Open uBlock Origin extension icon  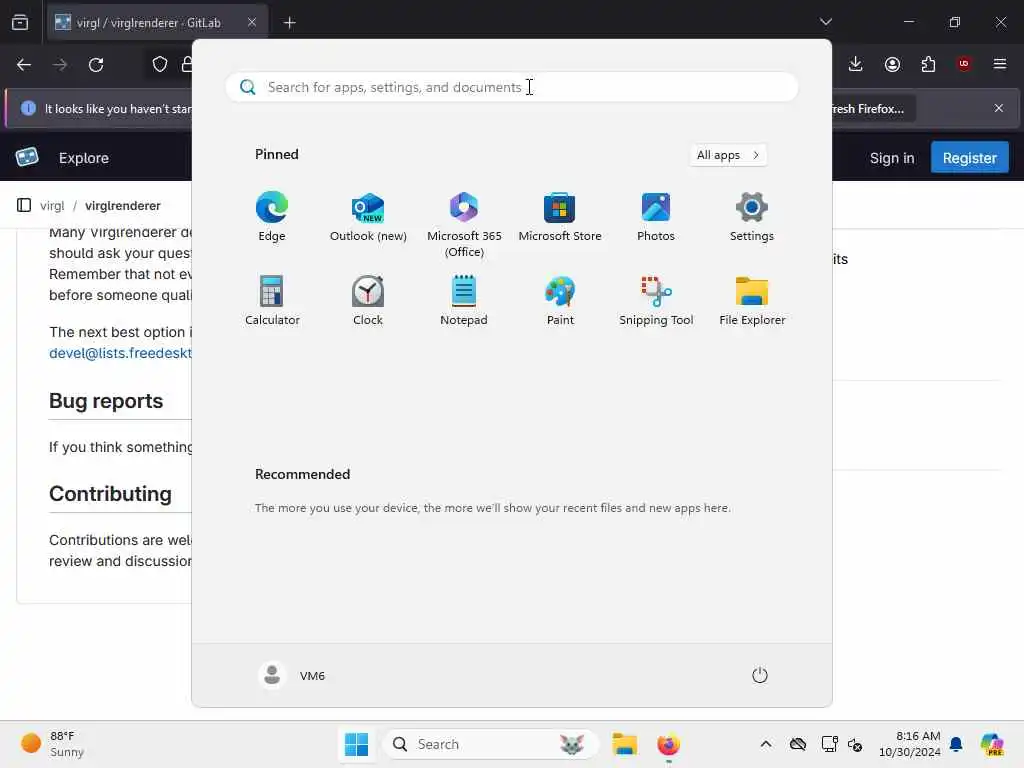coord(964,64)
